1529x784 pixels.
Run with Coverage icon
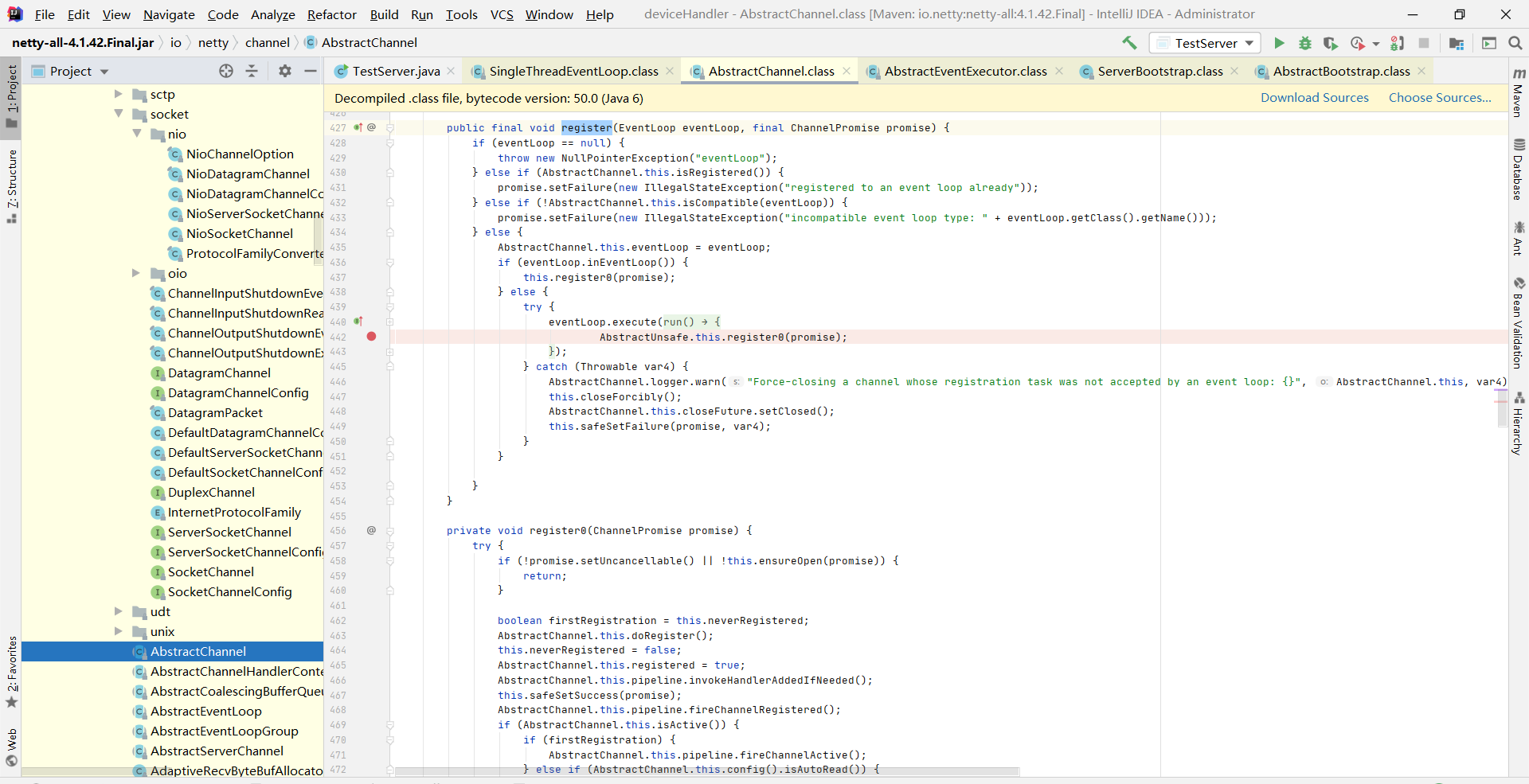(x=1331, y=43)
